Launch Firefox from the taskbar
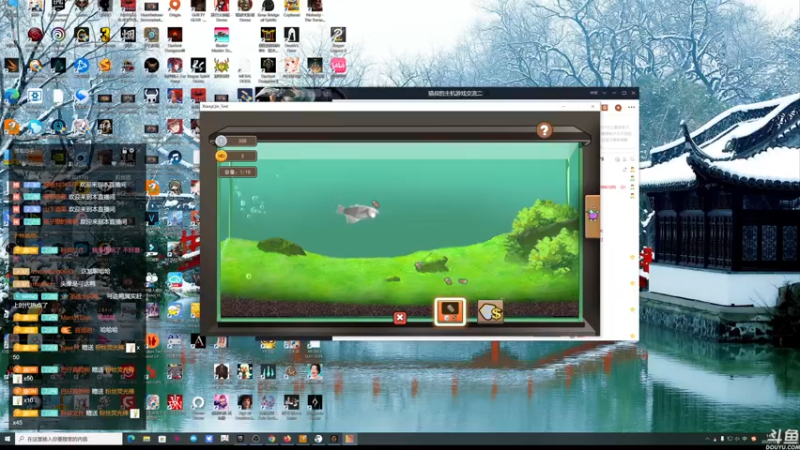800x450 pixels. [x=287, y=439]
